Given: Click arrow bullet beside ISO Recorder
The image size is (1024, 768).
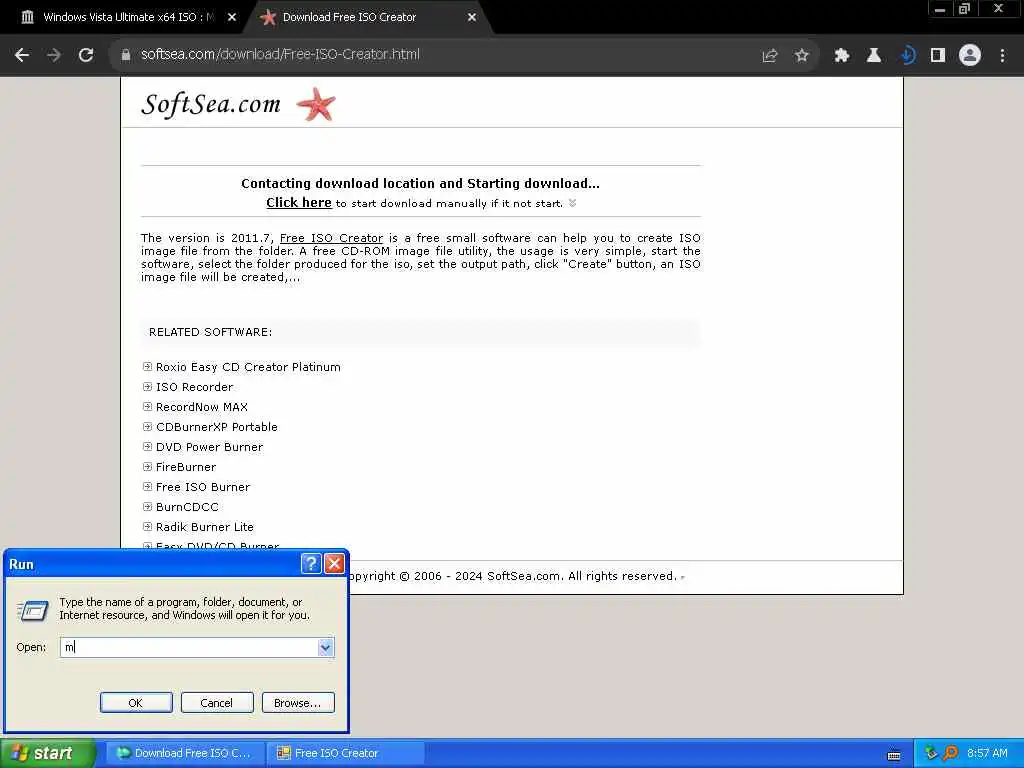Looking at the screenshot, I should (147, 387).
